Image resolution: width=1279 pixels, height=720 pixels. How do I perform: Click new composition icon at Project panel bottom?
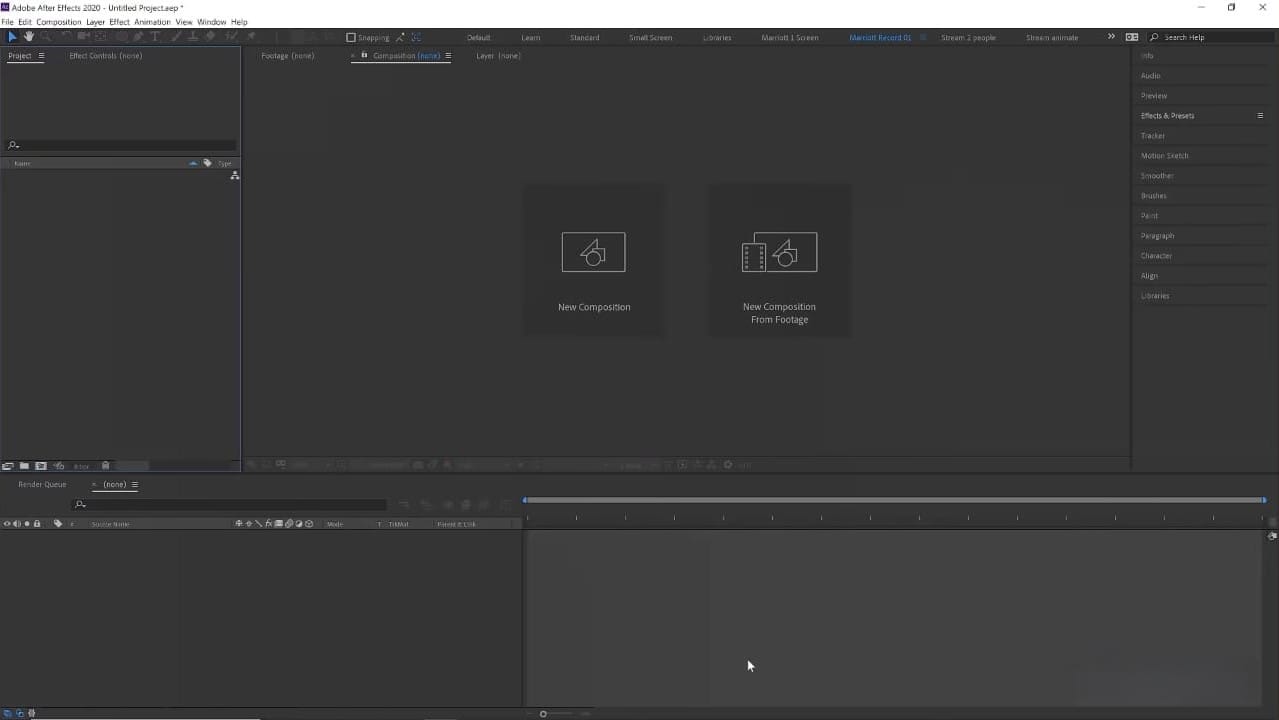pyautogui.click(x=41, y=466)
